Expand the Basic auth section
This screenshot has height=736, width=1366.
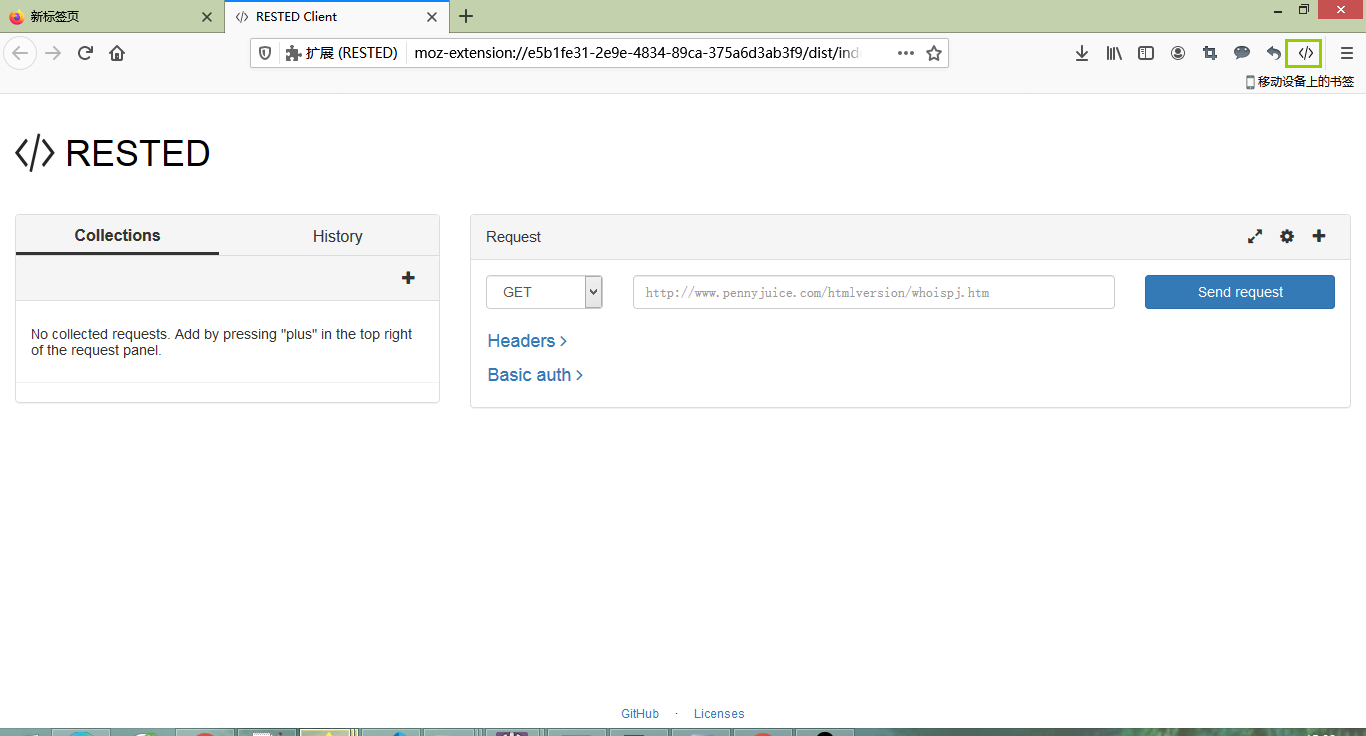coord(535,375)
